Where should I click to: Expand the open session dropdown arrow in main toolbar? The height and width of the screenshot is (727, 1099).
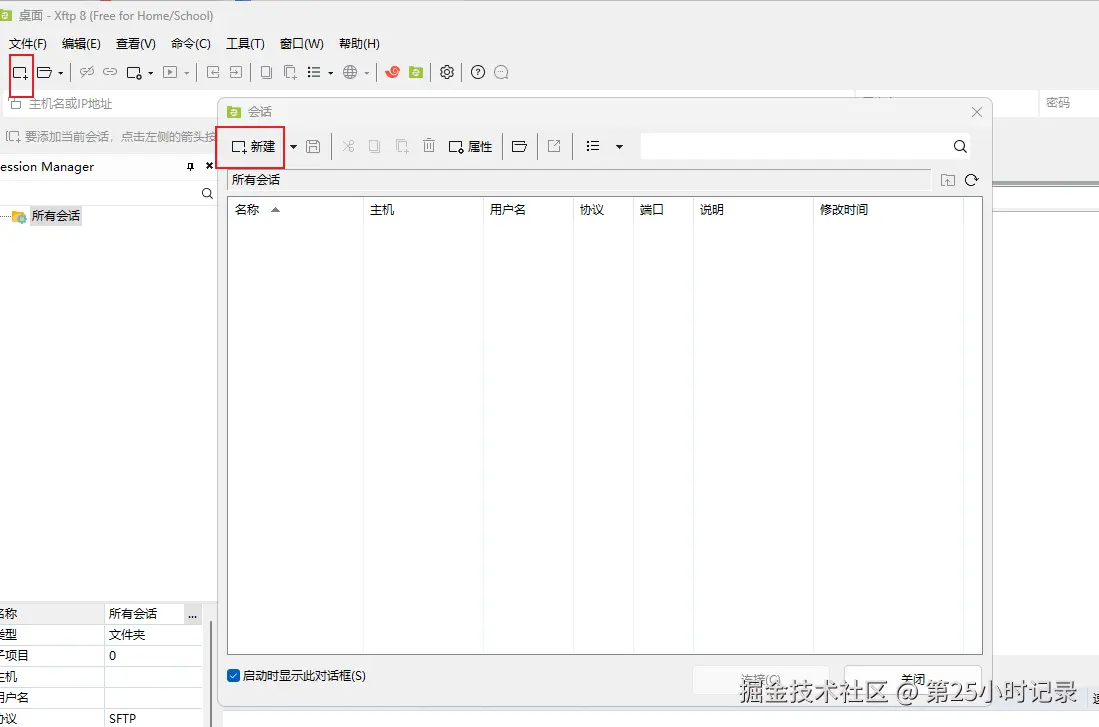(x=61, y=73)
